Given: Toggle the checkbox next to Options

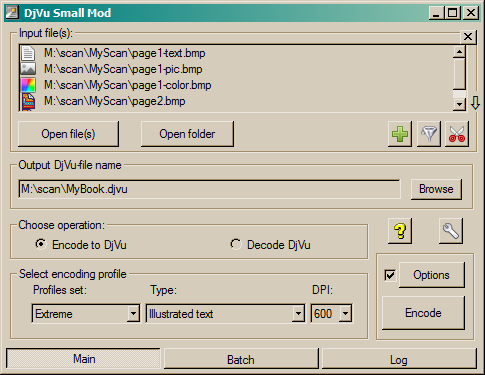Looking at the screenshot, I should point(390,275).
